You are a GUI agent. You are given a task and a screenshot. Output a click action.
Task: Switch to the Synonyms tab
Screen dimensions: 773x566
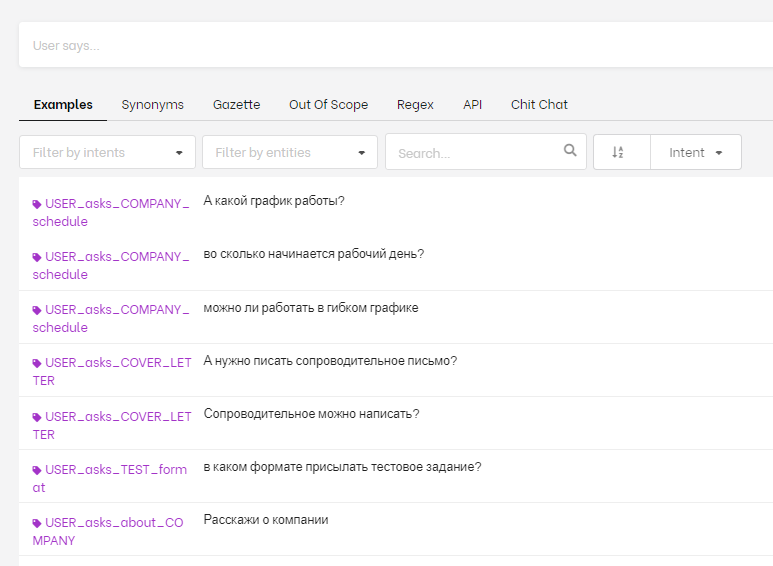coord(153,105)
